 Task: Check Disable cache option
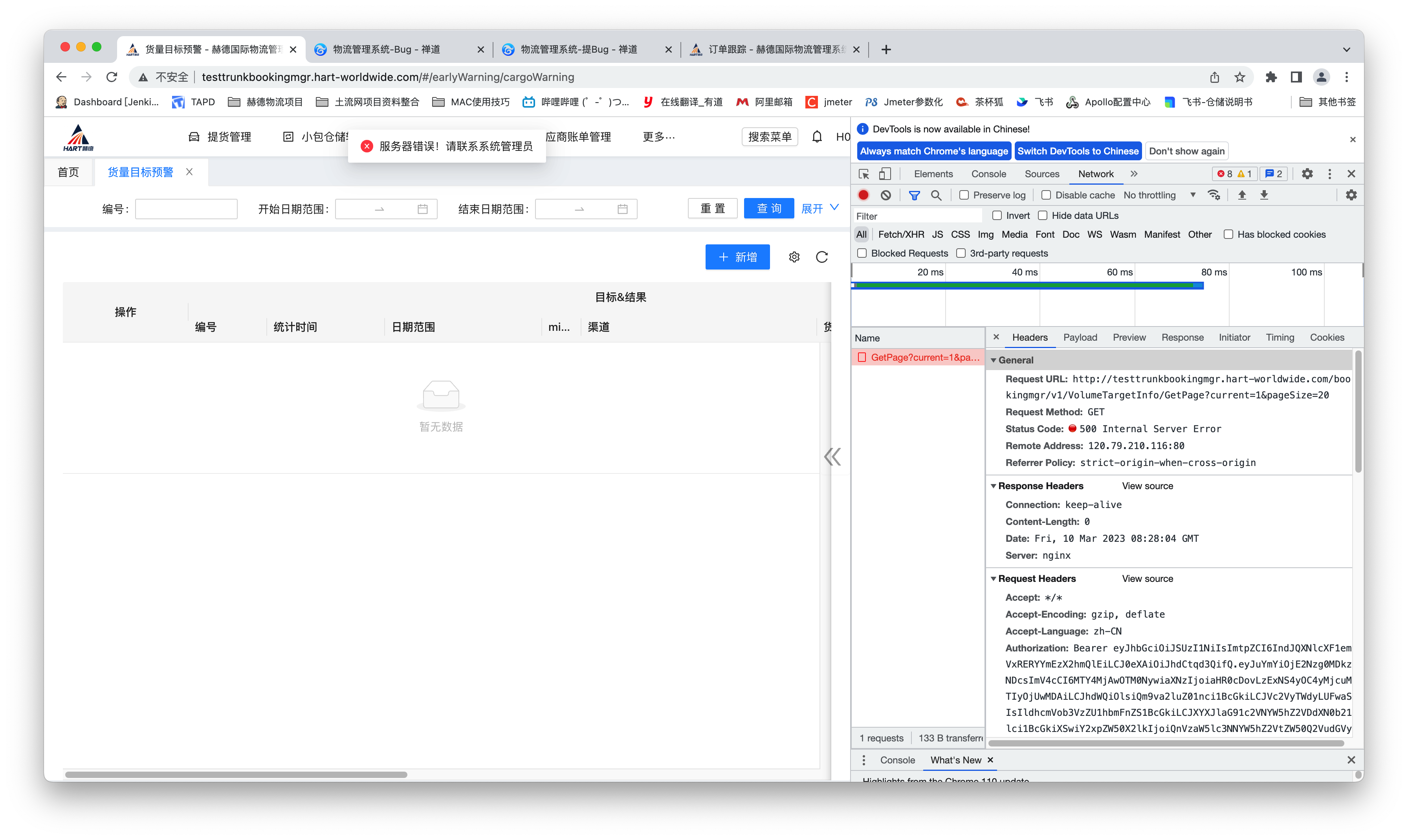tap(1046, 195)
